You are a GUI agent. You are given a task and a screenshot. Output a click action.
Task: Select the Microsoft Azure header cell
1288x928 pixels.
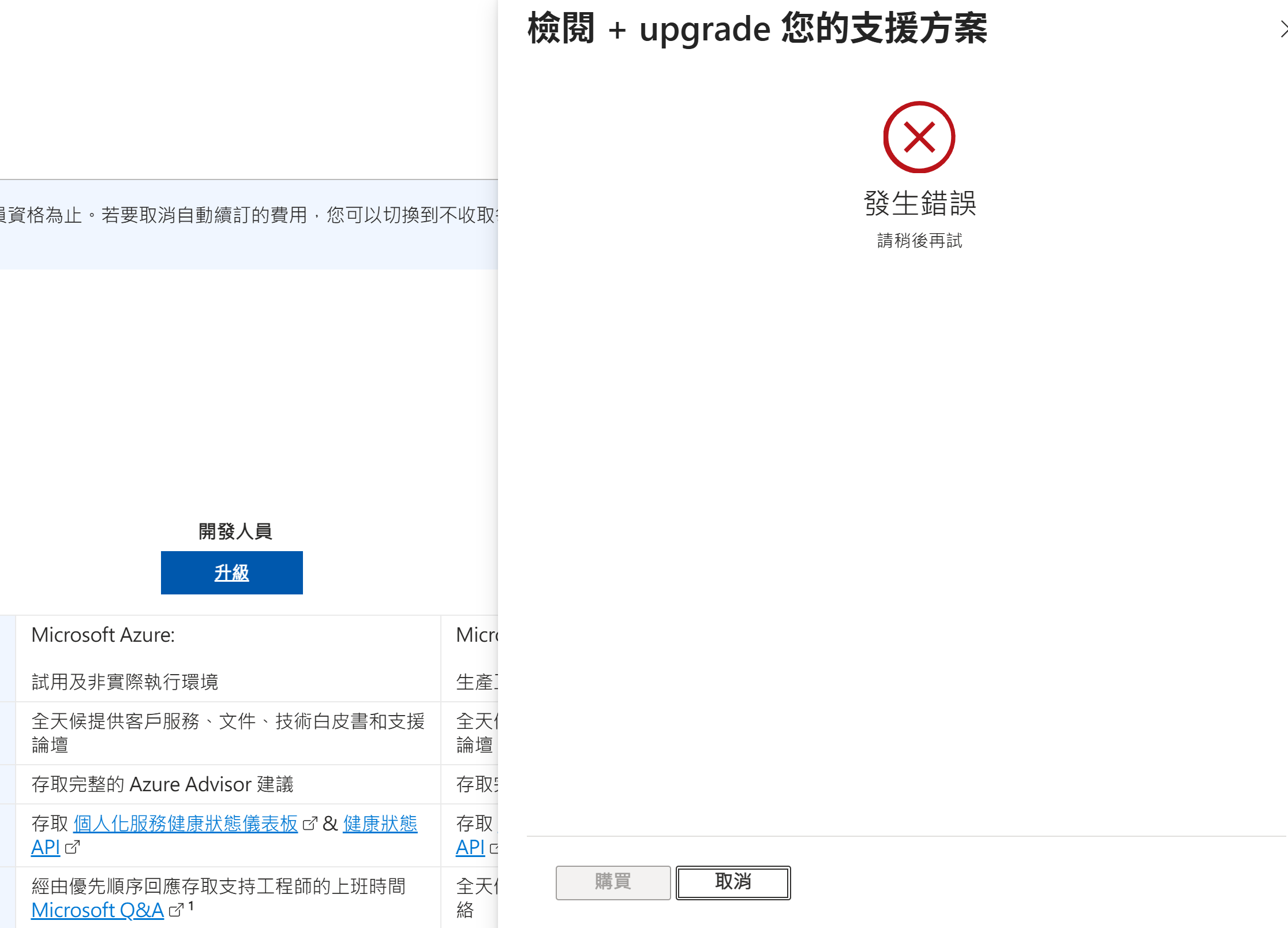click(x=103, y=635)
